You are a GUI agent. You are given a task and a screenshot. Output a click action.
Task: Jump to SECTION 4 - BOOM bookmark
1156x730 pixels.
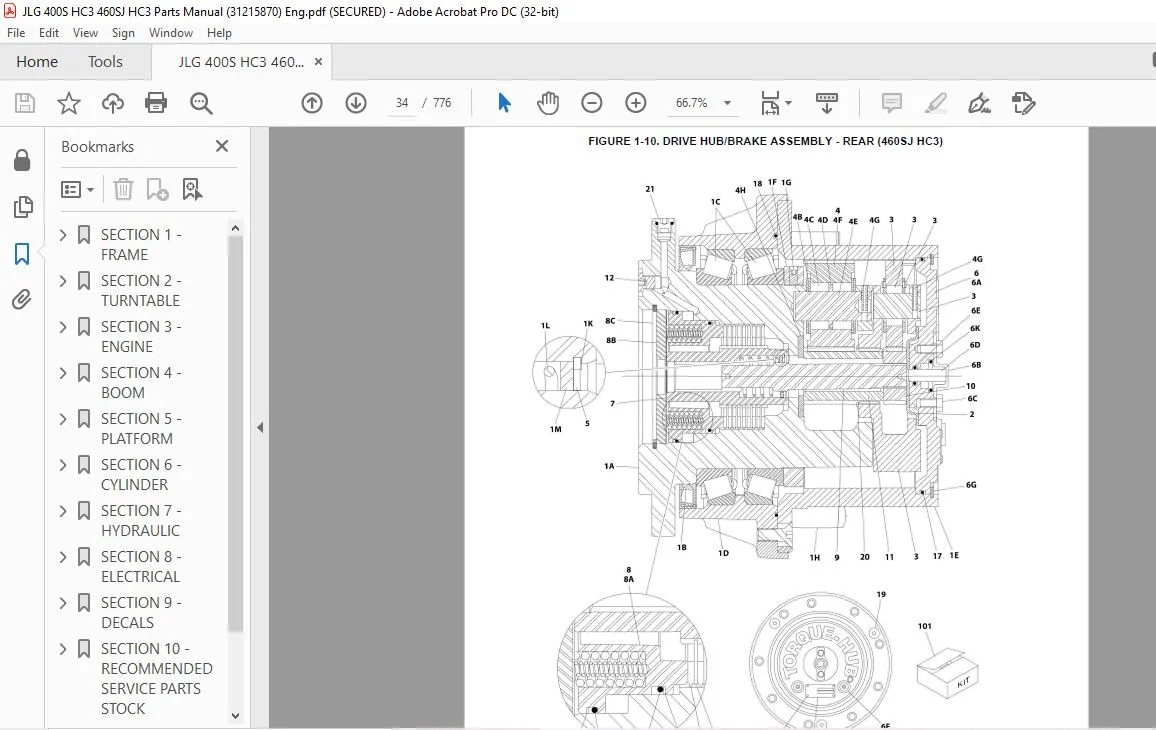click(141, 383)
